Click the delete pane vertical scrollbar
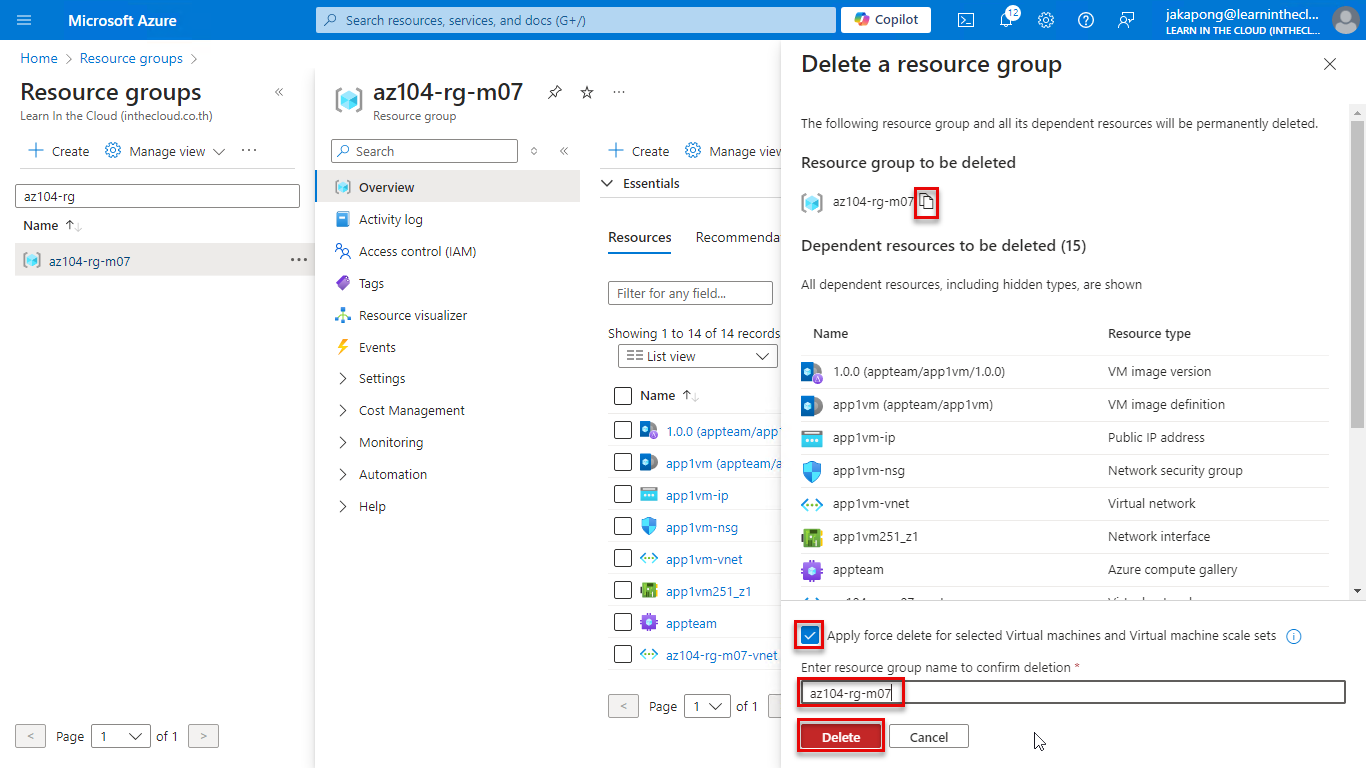 tap(1358, 275)
